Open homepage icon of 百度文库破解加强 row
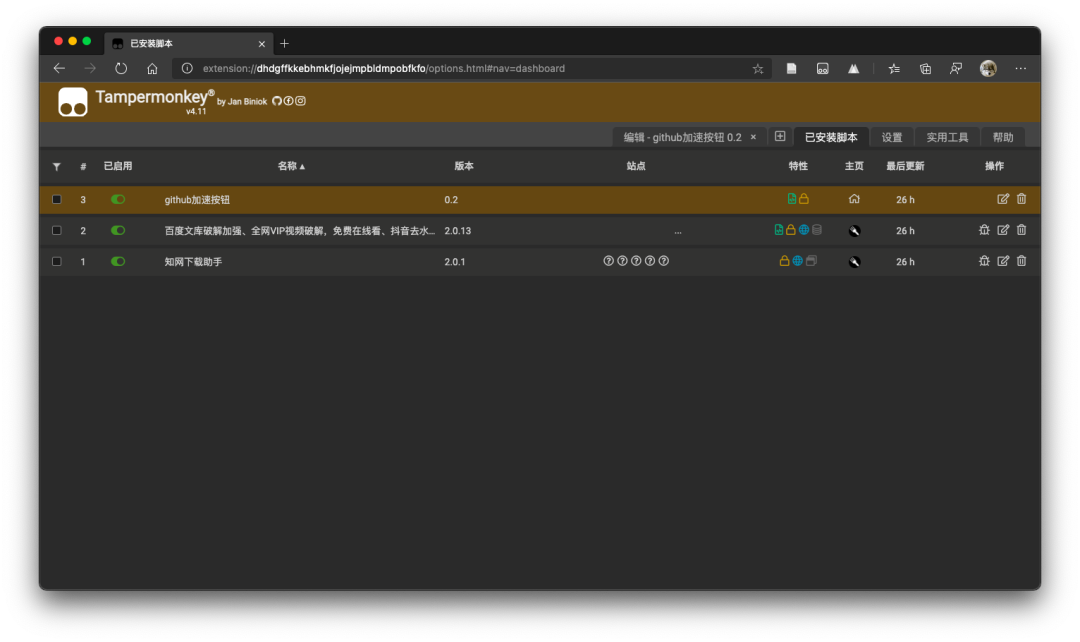This screenshot has width=1080, height=642. click(854, 231)
